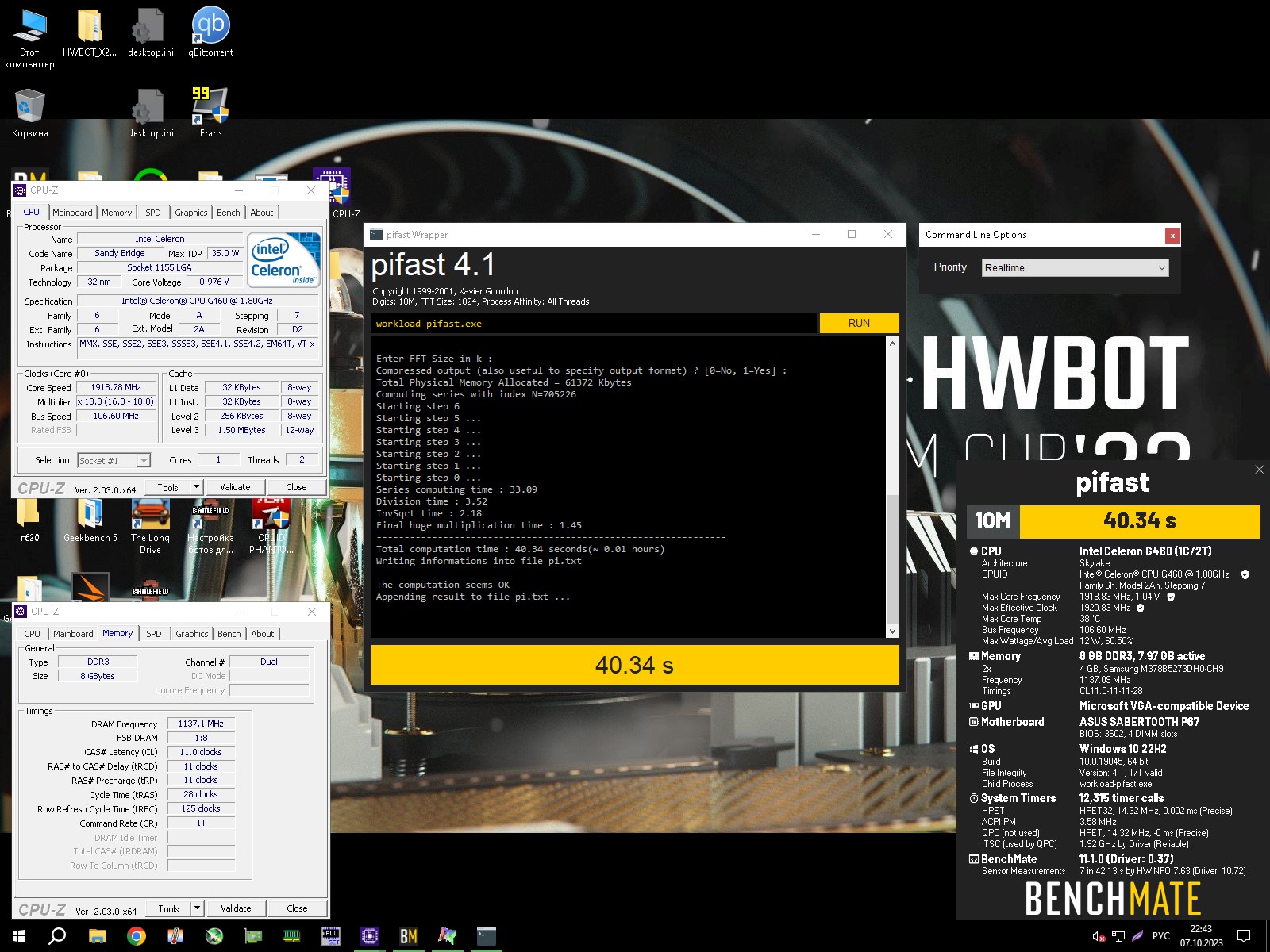Click the workload-pifast.exe command field
Viewport: 1270px width, 952px height.
pyautogui.click(x=593, y=324)
